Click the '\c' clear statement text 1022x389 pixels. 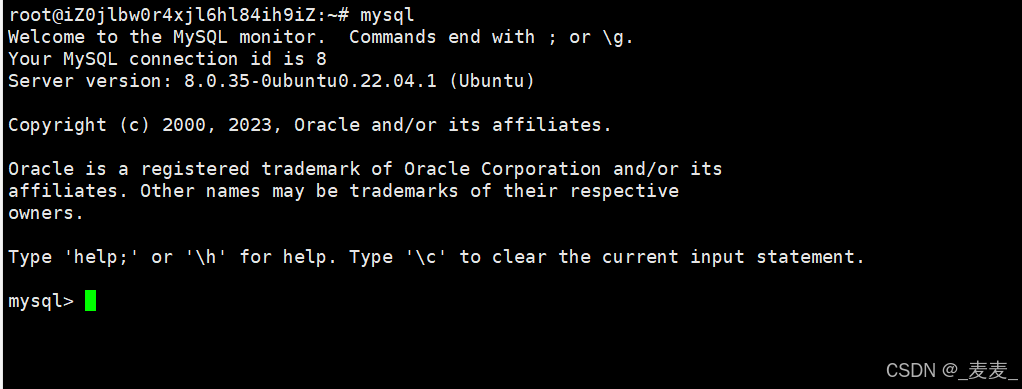pos(426,257)
